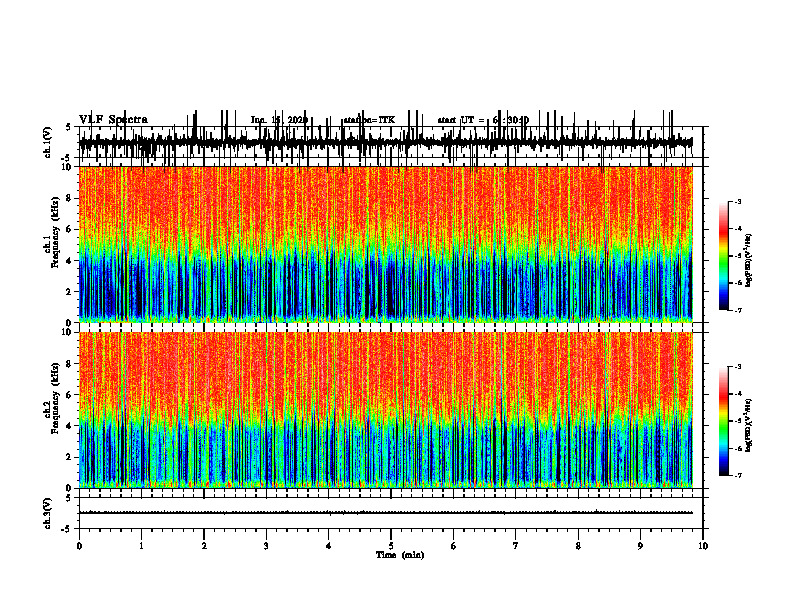Click time axis tick label '2'
Screen dimensions: 792x612
204,546
